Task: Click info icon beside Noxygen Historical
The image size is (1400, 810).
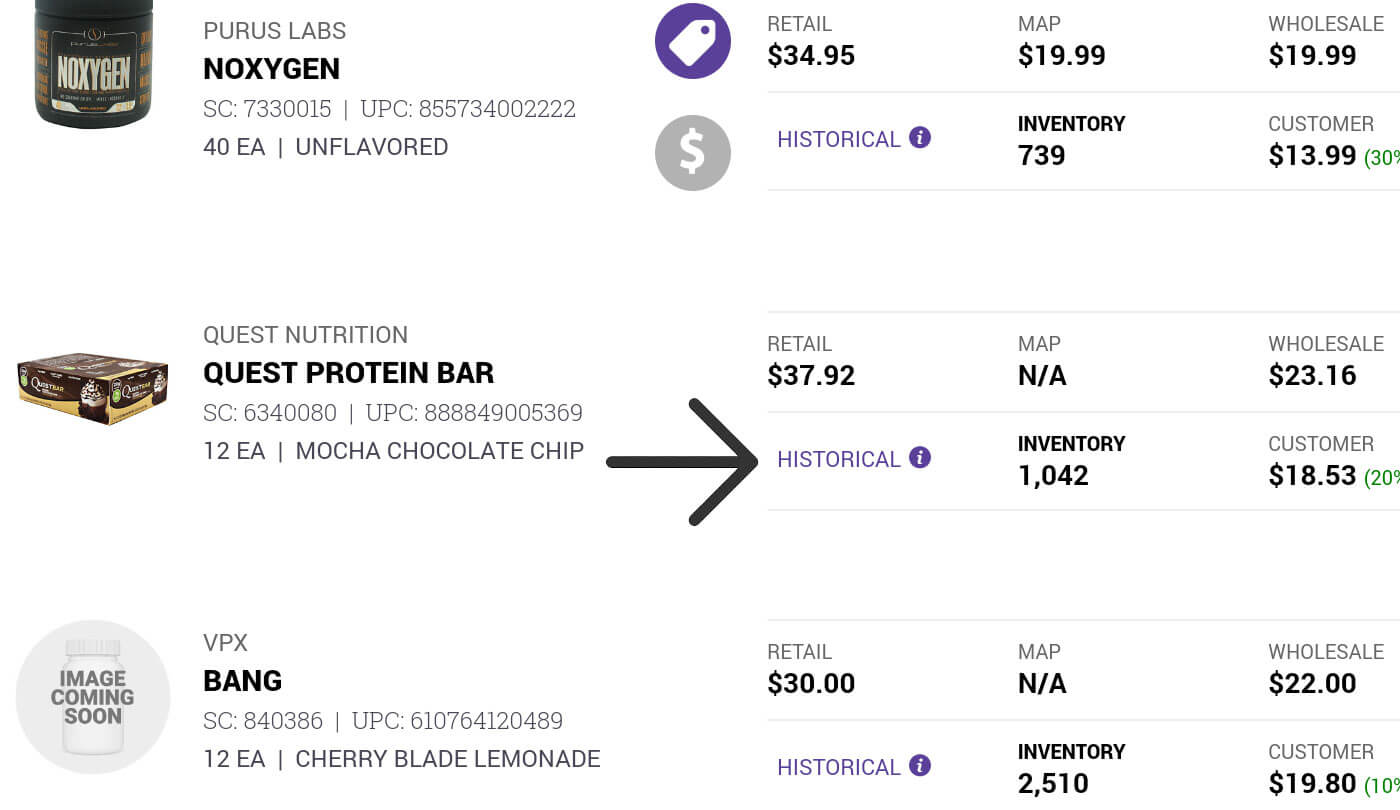Action: pos(920,138)
